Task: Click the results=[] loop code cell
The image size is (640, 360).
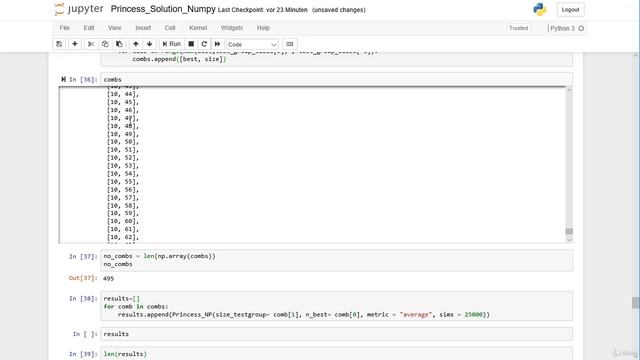Action: click(x=336, y=307)
